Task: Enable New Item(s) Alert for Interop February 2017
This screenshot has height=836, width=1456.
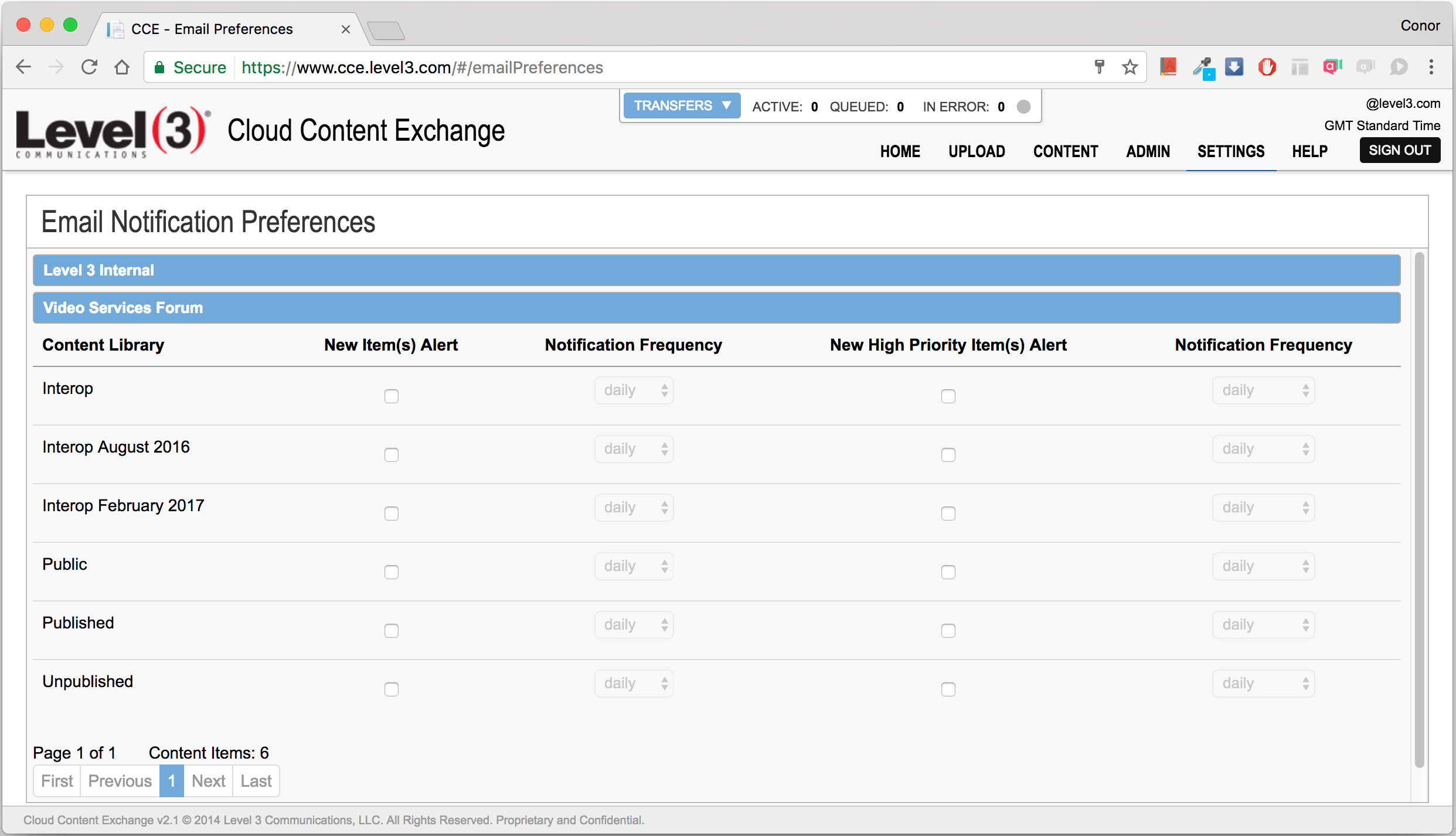Action: coord(392,514)
